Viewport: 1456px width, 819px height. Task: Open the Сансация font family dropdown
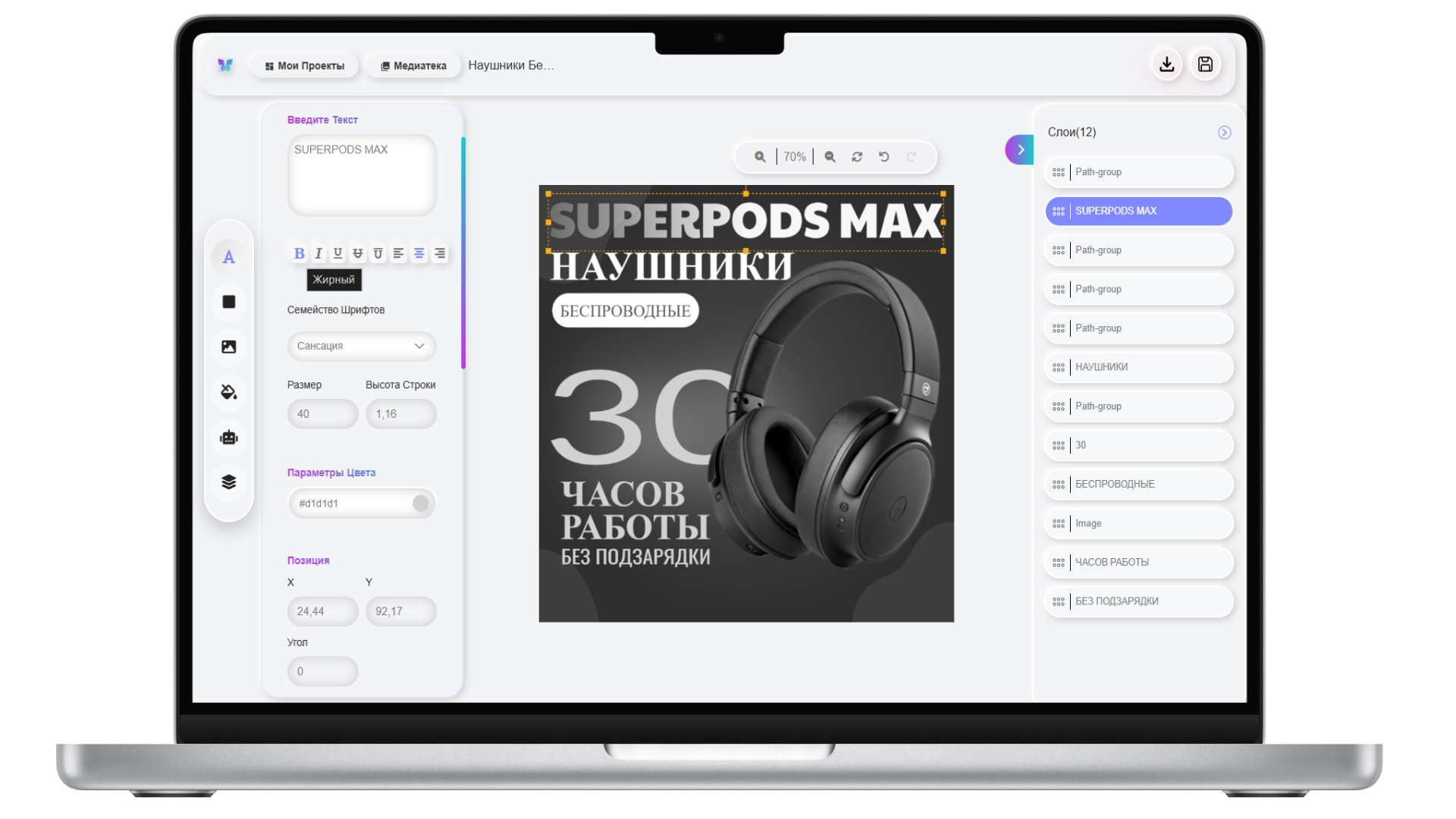(x=361, y=346)
